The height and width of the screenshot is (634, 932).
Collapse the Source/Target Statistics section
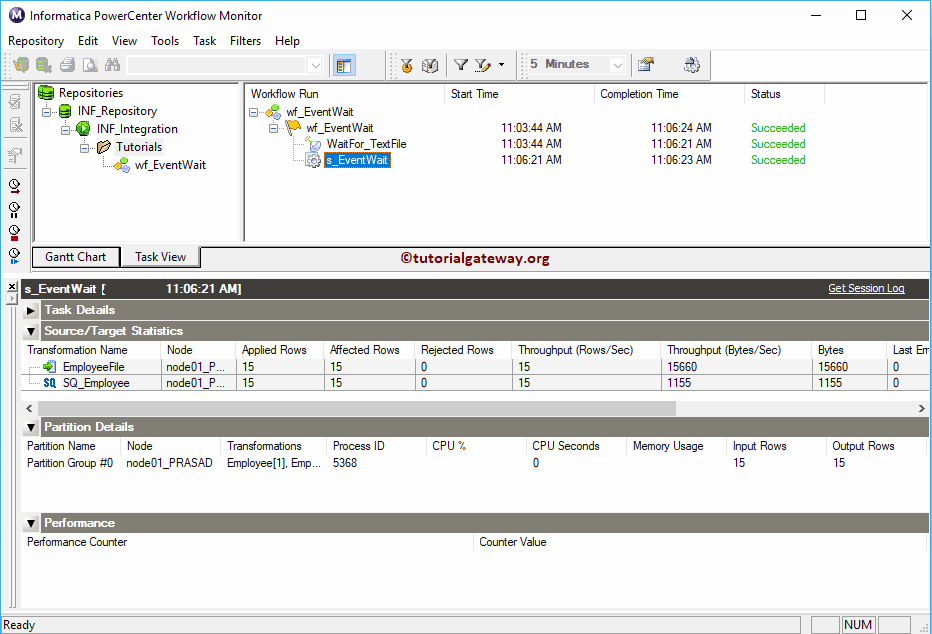(x=31, y=331)
